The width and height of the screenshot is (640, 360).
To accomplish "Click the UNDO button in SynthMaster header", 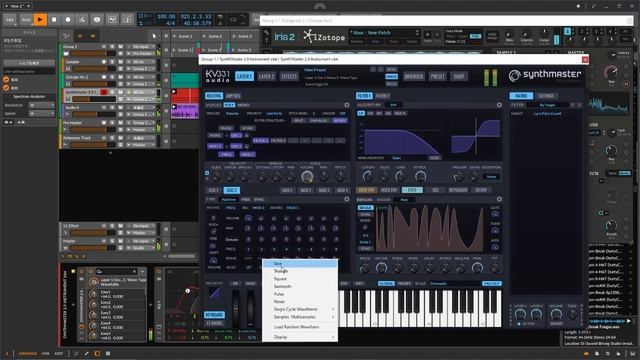I will (391, 77).
